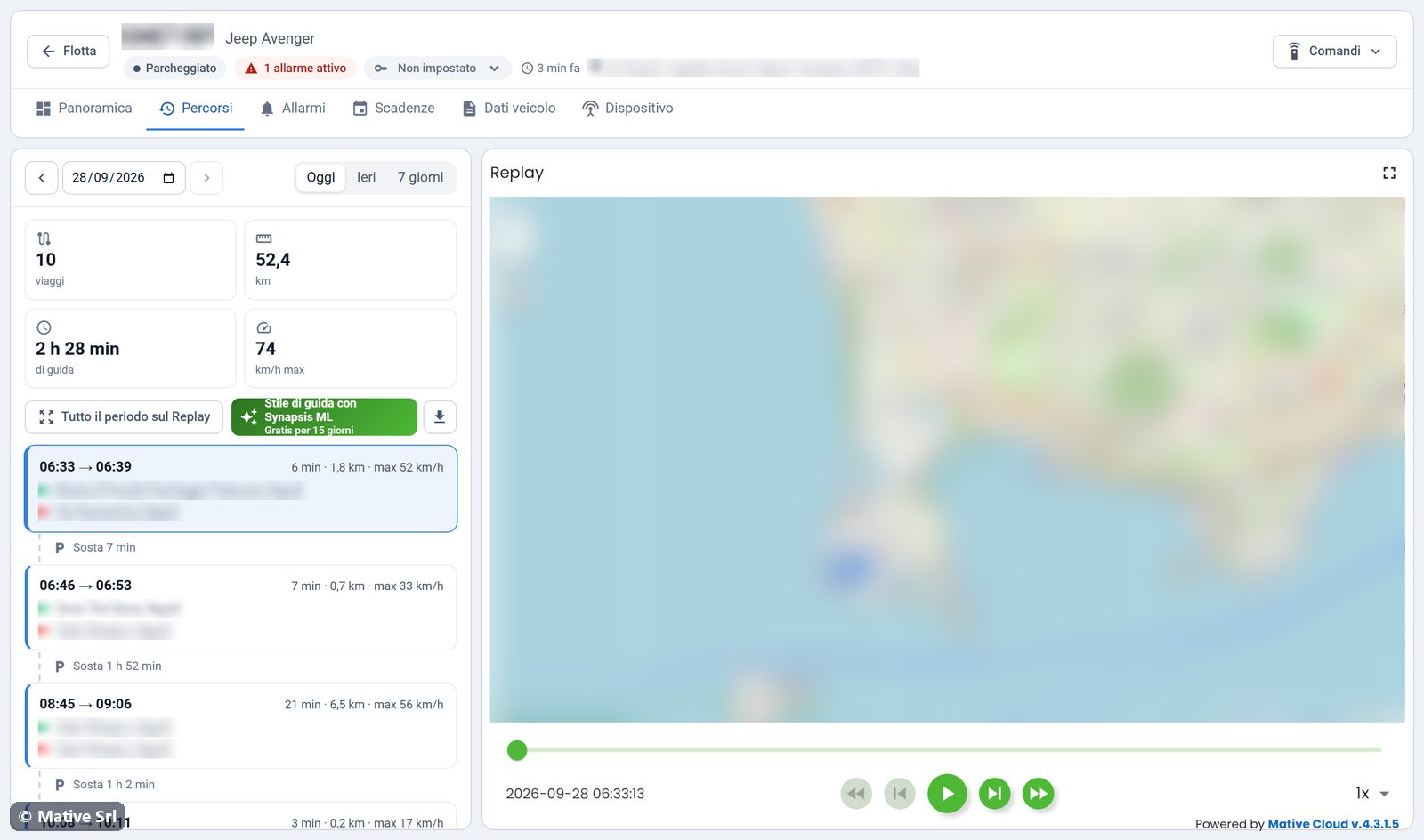Viewport: 1424px width, 840px height.
Task: Click the Dispositivo antenna icon
Action: (590, 109)
